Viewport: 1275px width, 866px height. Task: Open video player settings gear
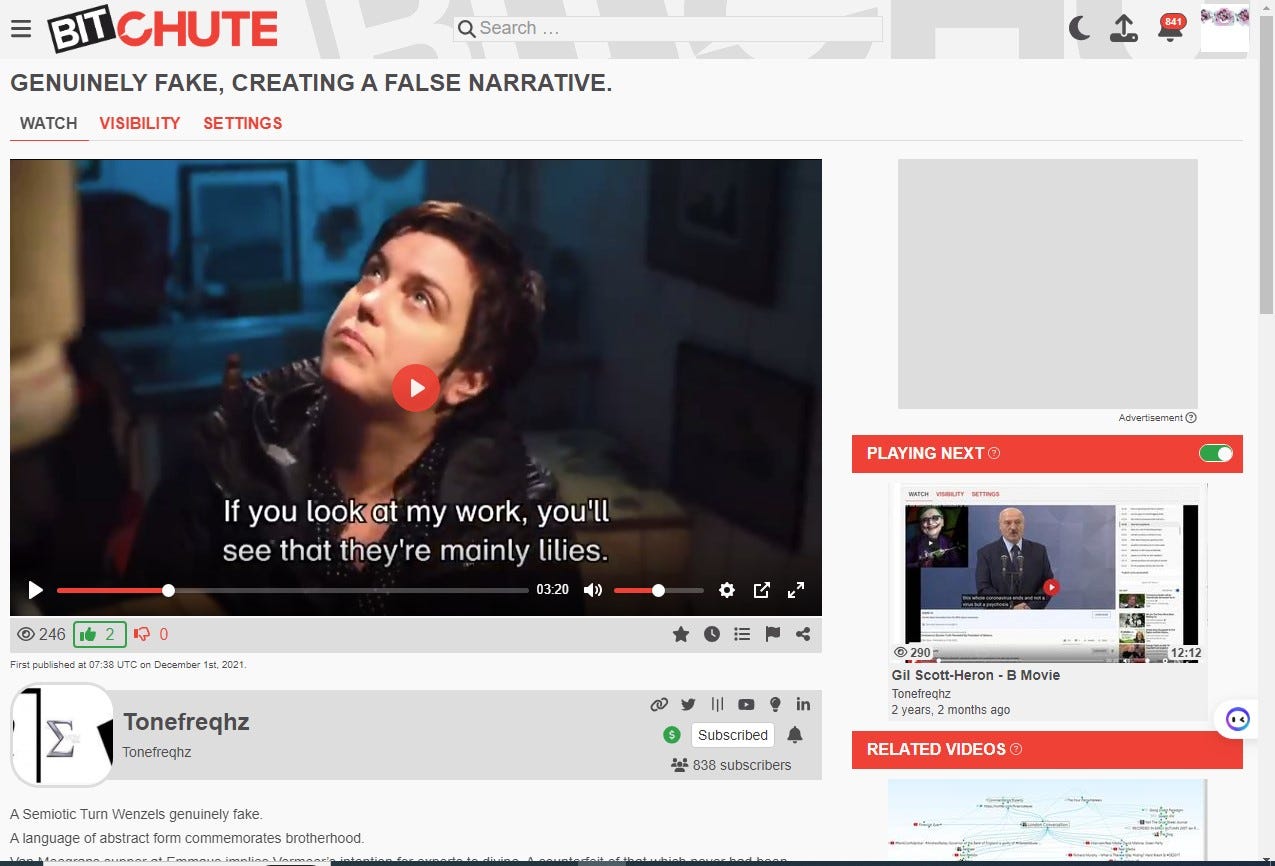[x=727, y=590]
